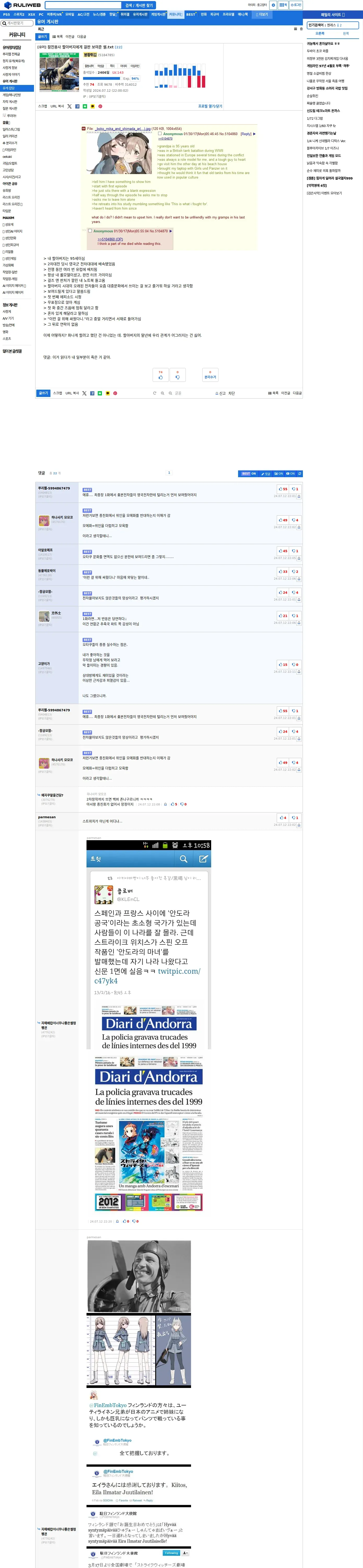Open BEST tab in top navigation
This screenshot has height=1568, width=363.
click(191, 14)
